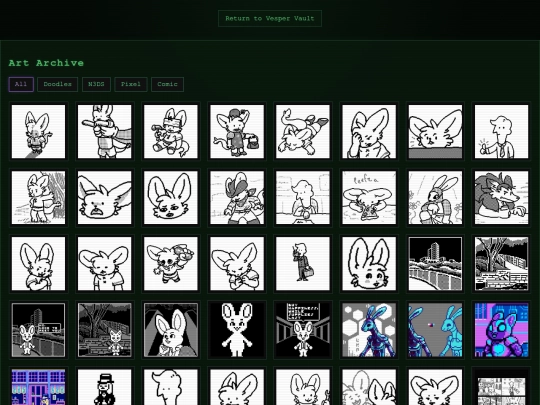540x405 pixels.
Task: Open the man on phone with briefcase
Action: pos(303,264)
